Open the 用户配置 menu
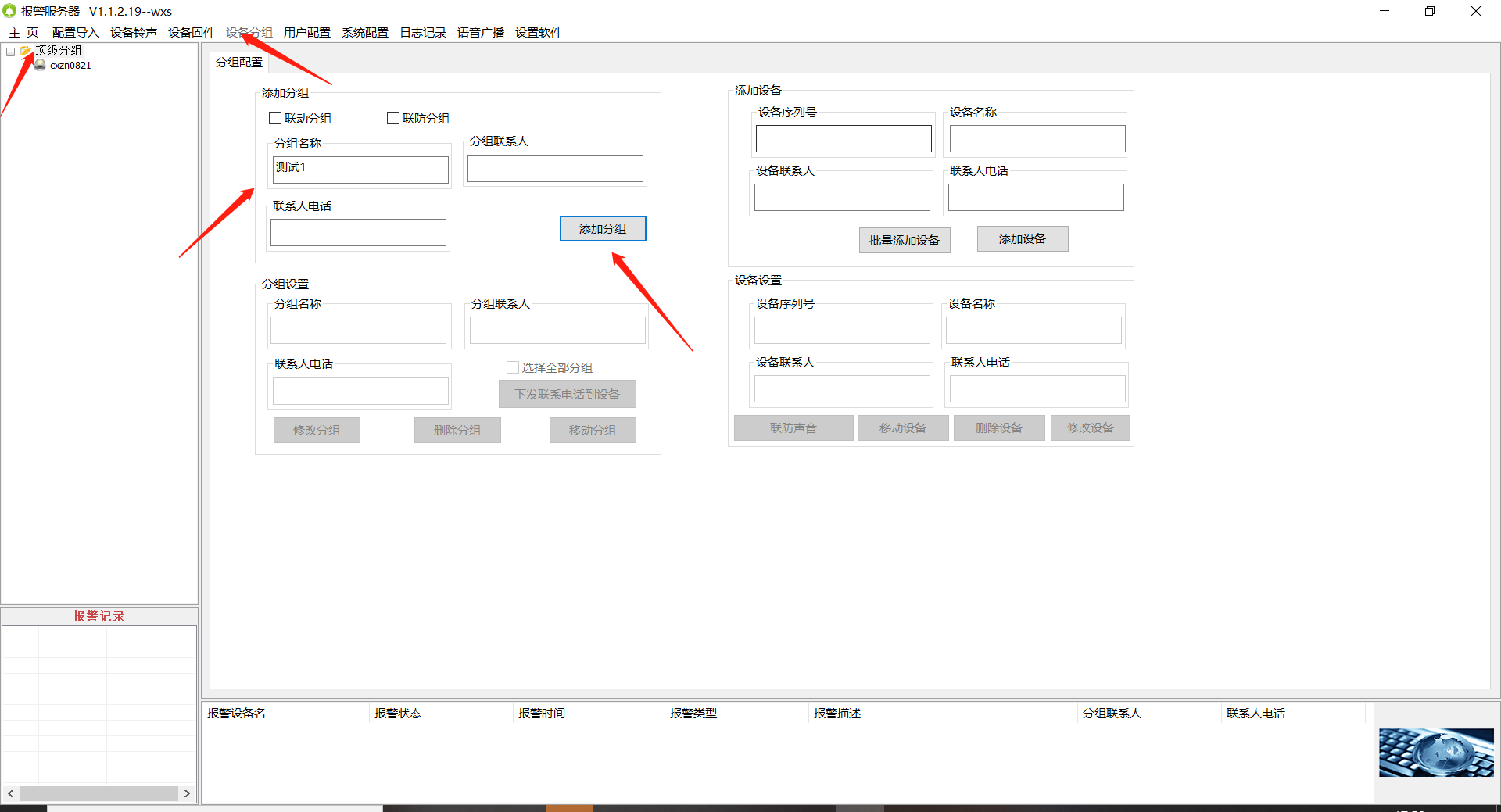The width and height of the screenshot is (1501, 812). 307,32
